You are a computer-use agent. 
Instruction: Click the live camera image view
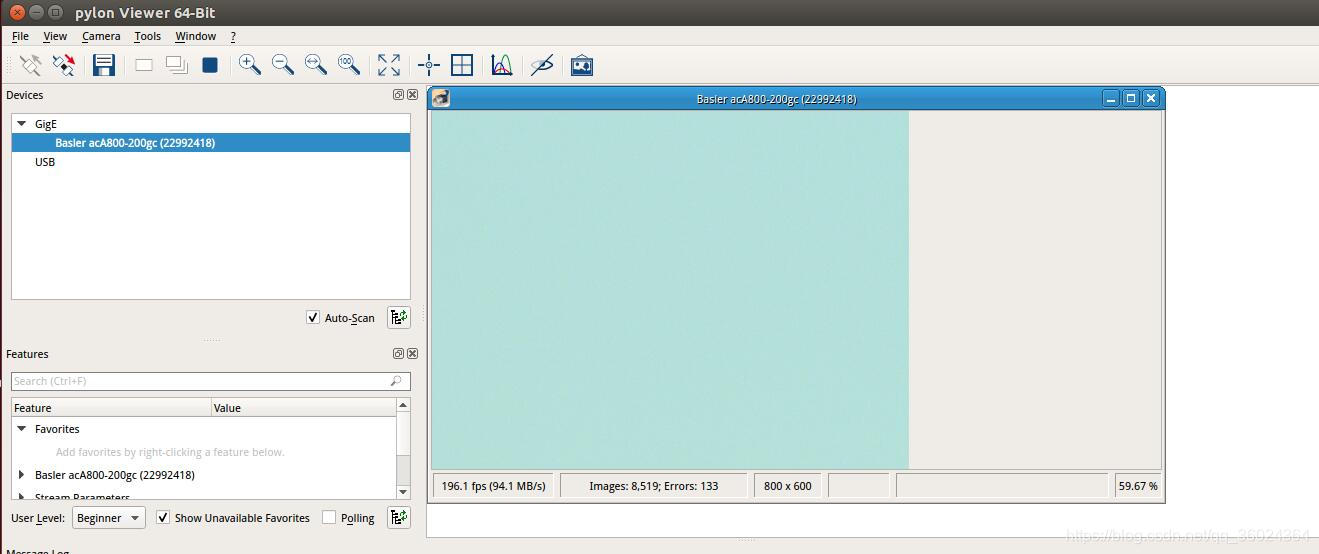click(670, 289)
